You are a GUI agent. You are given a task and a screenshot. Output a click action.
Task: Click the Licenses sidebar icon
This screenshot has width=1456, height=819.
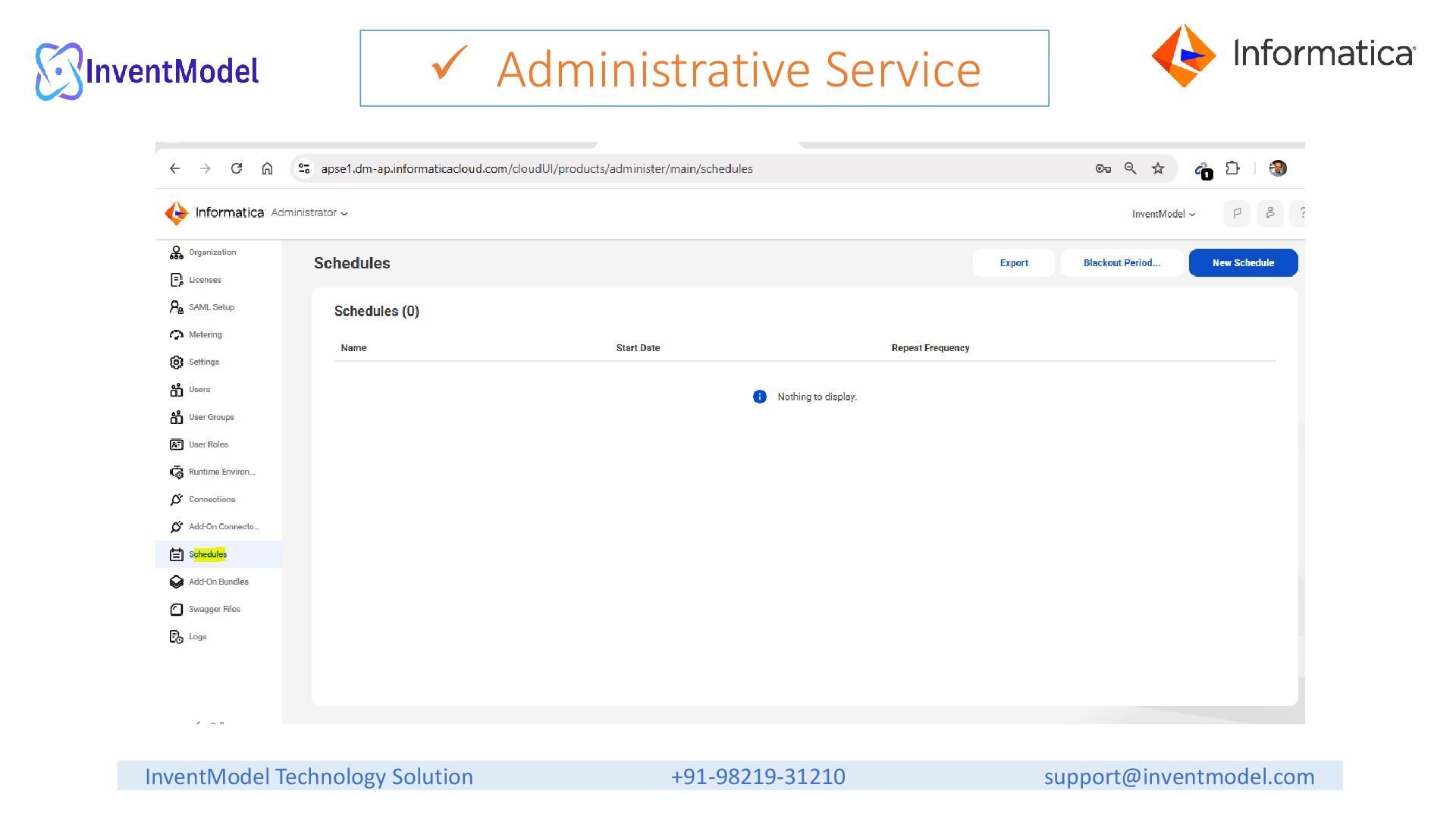pos(177,280)
